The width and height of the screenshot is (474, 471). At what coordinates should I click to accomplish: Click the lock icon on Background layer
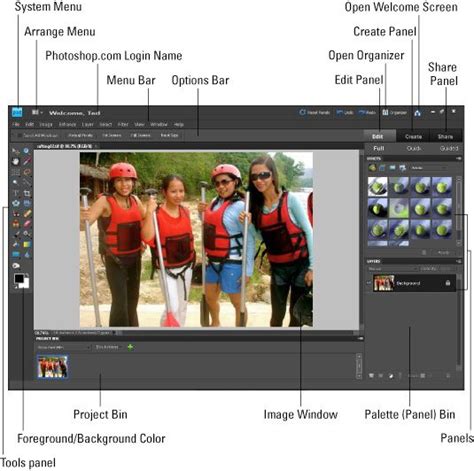point(448,283)
